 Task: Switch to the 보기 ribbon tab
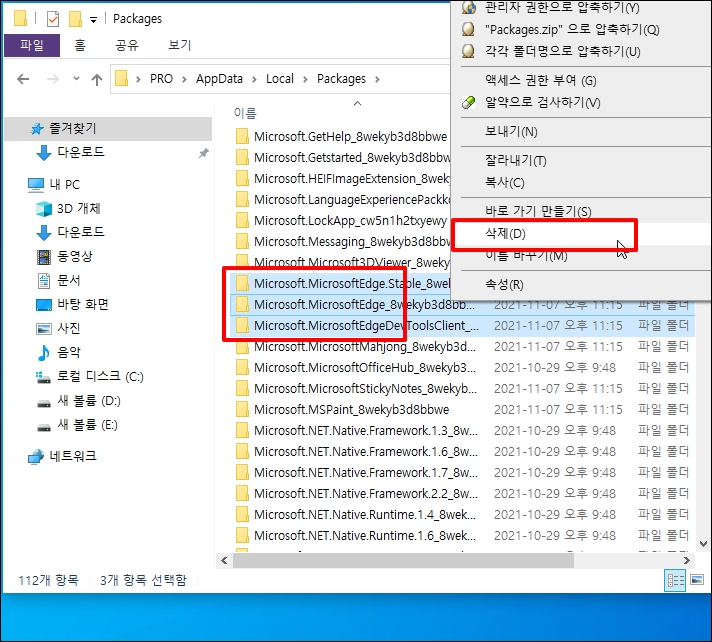pyautogui.click(x=179, y=45)
